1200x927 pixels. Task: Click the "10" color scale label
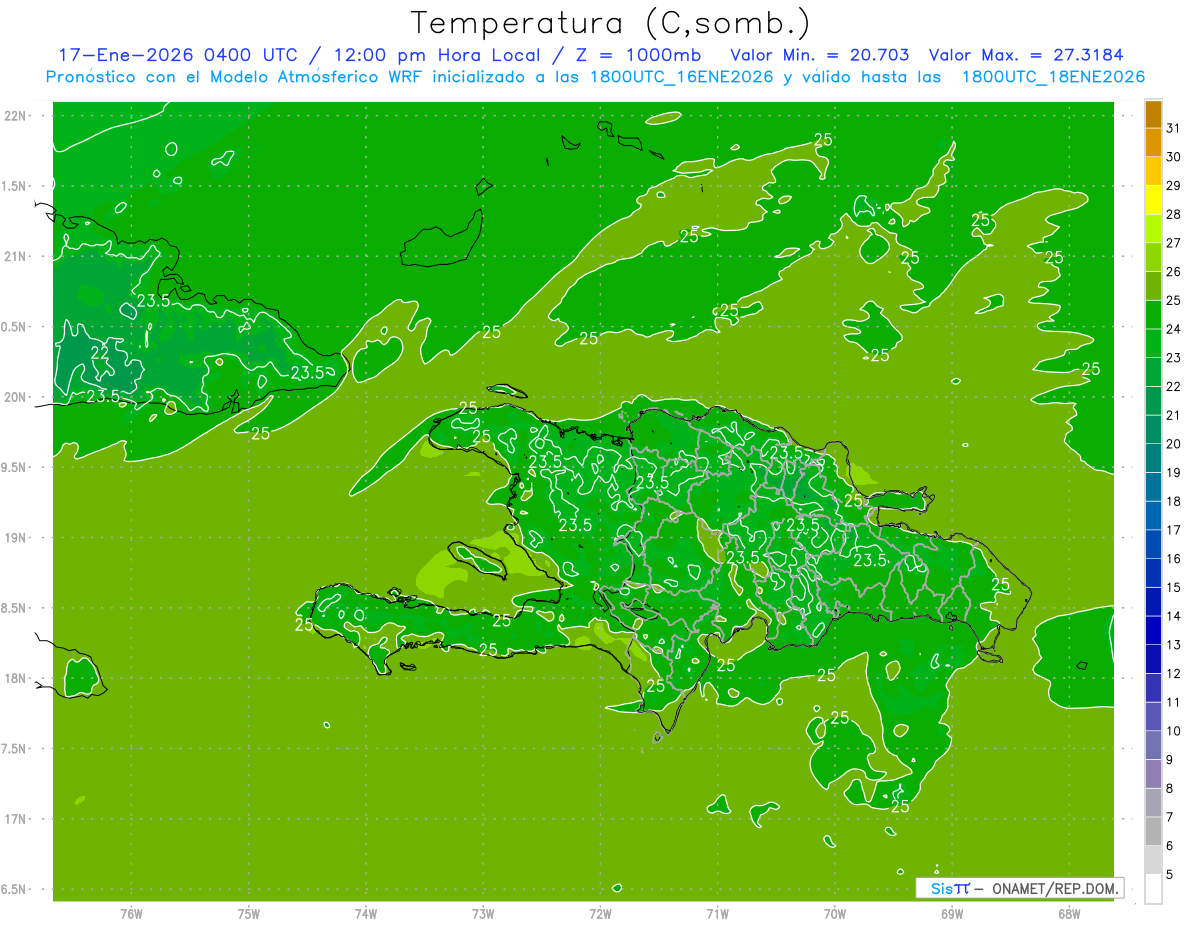click(x=1174, y=731)
